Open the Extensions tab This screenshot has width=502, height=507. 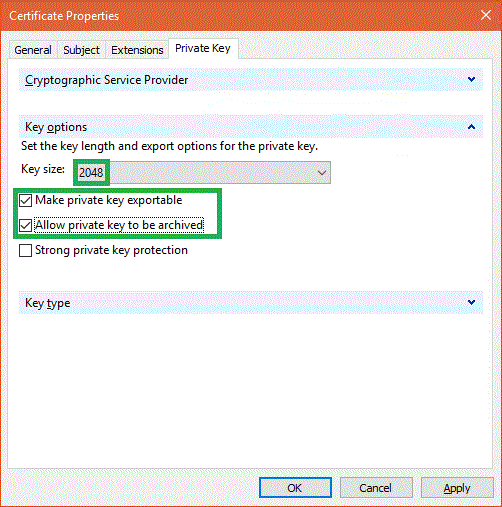137,50
